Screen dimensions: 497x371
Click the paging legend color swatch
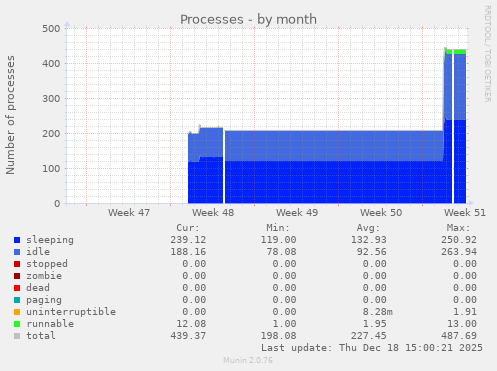click(17, 300)
